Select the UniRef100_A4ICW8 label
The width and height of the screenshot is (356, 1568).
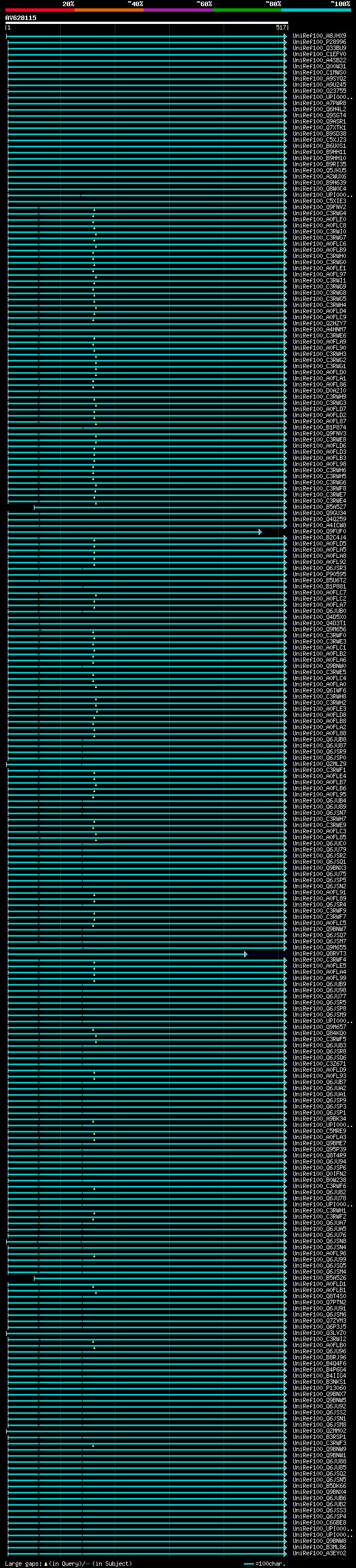[319, 525]
